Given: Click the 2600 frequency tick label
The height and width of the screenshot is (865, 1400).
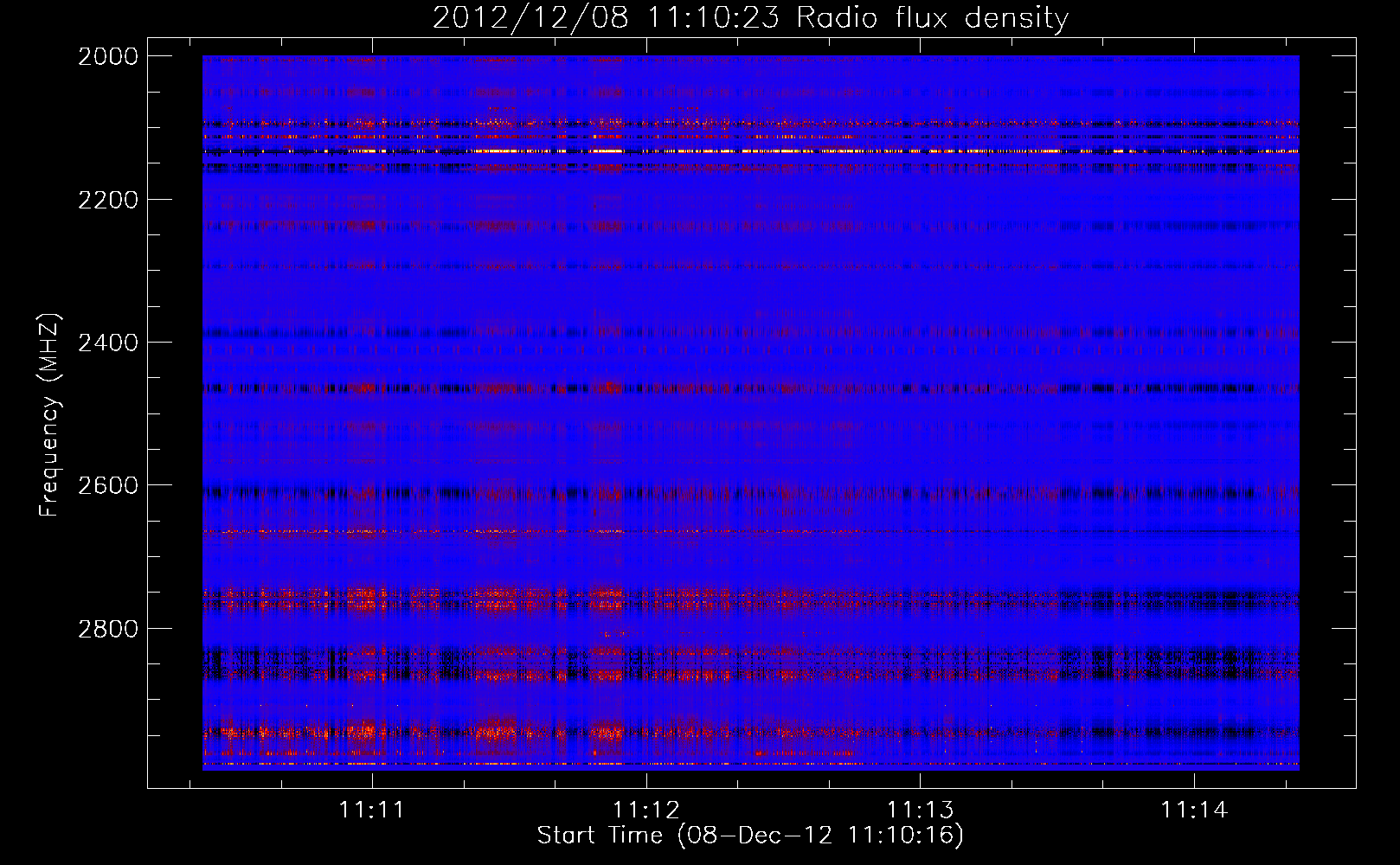Looking at the screenshot, I should click(108, 485).
